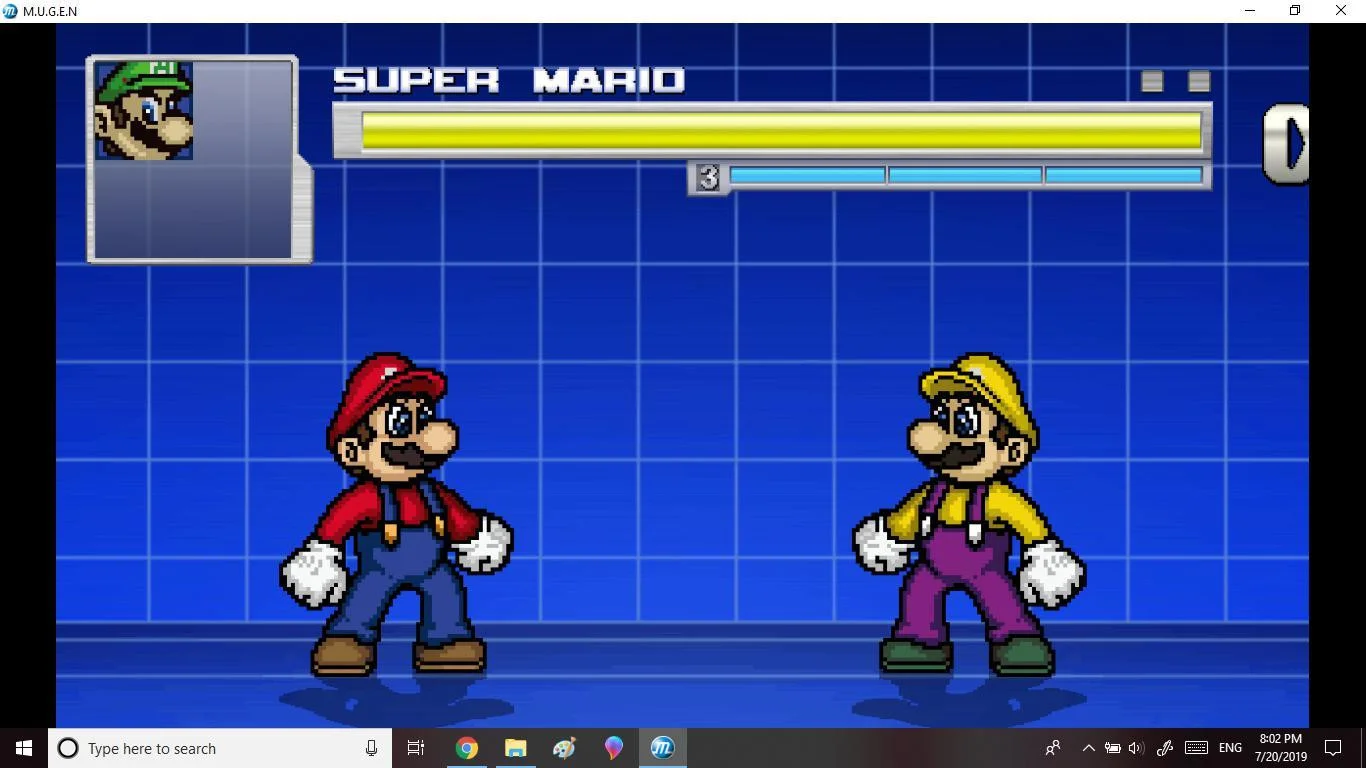Click the yellow health bar
Viewport: 1366px width, 768px height.
pos(781,131)
